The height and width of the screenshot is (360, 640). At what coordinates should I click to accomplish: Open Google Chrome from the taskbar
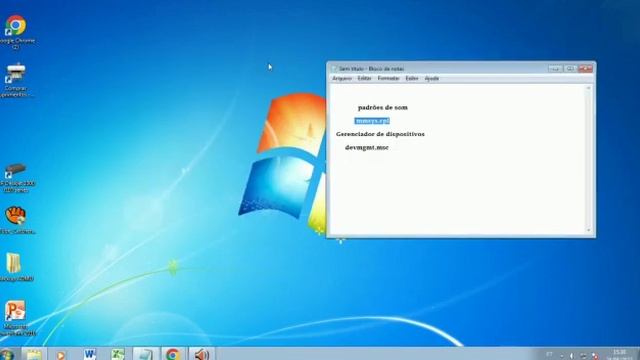coord(173,354)
